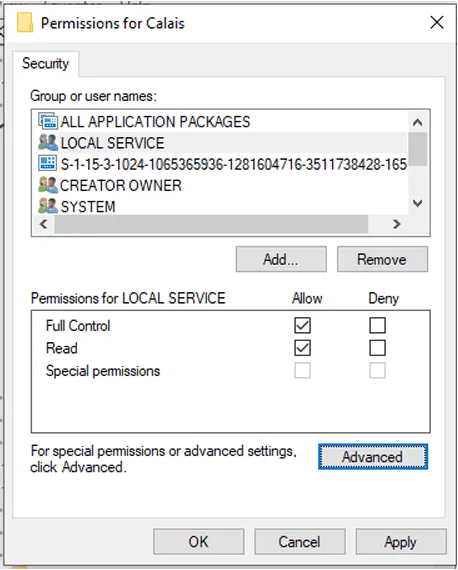Click Apply to save permissions
This screenshot has height=570, width=458.
click(x=401, y=542)
